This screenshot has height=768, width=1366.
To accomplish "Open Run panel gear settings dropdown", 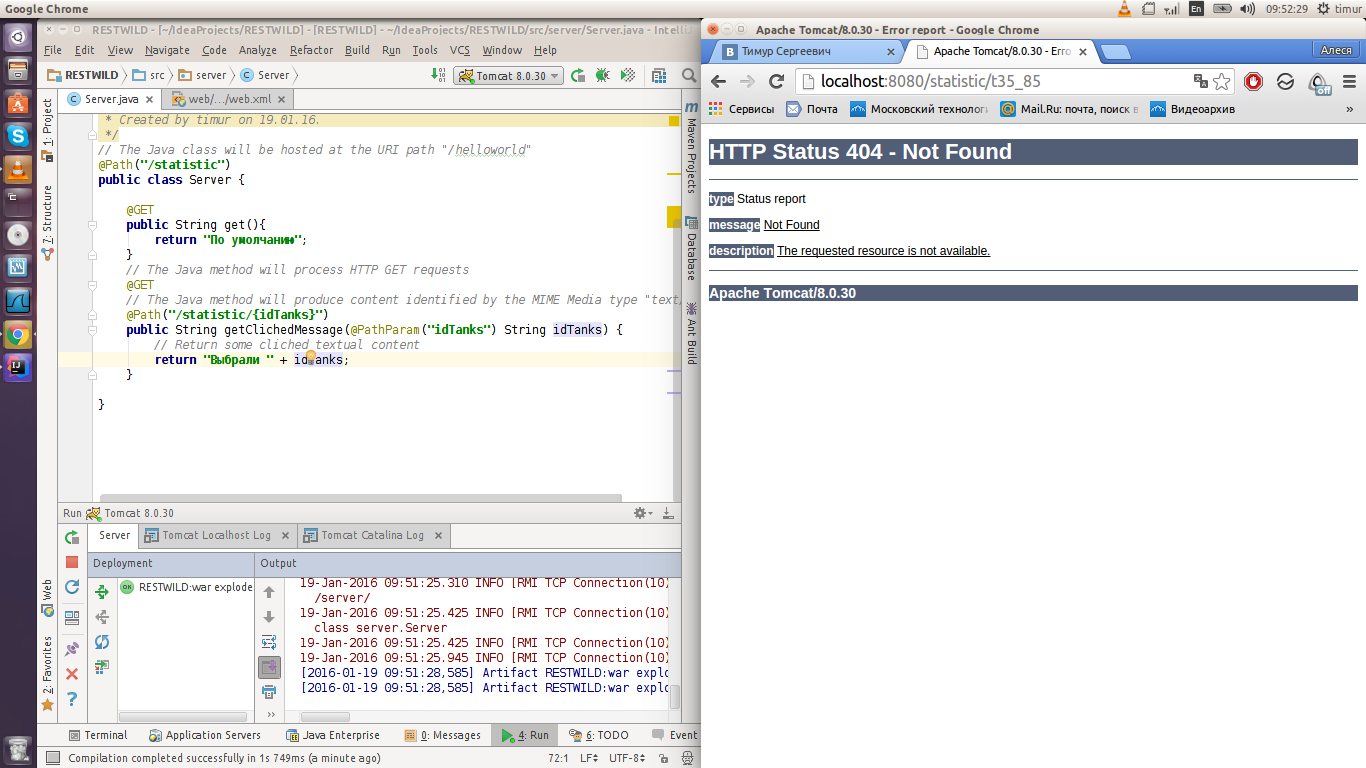I will (x=644, y=513).
